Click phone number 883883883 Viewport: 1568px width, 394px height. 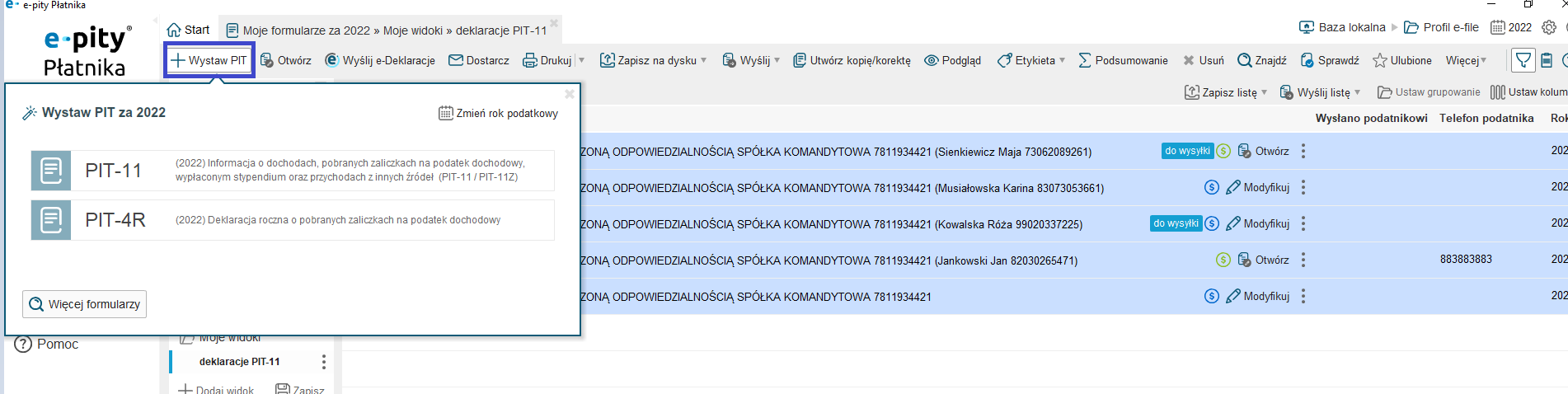click(x=1466, y=259)
